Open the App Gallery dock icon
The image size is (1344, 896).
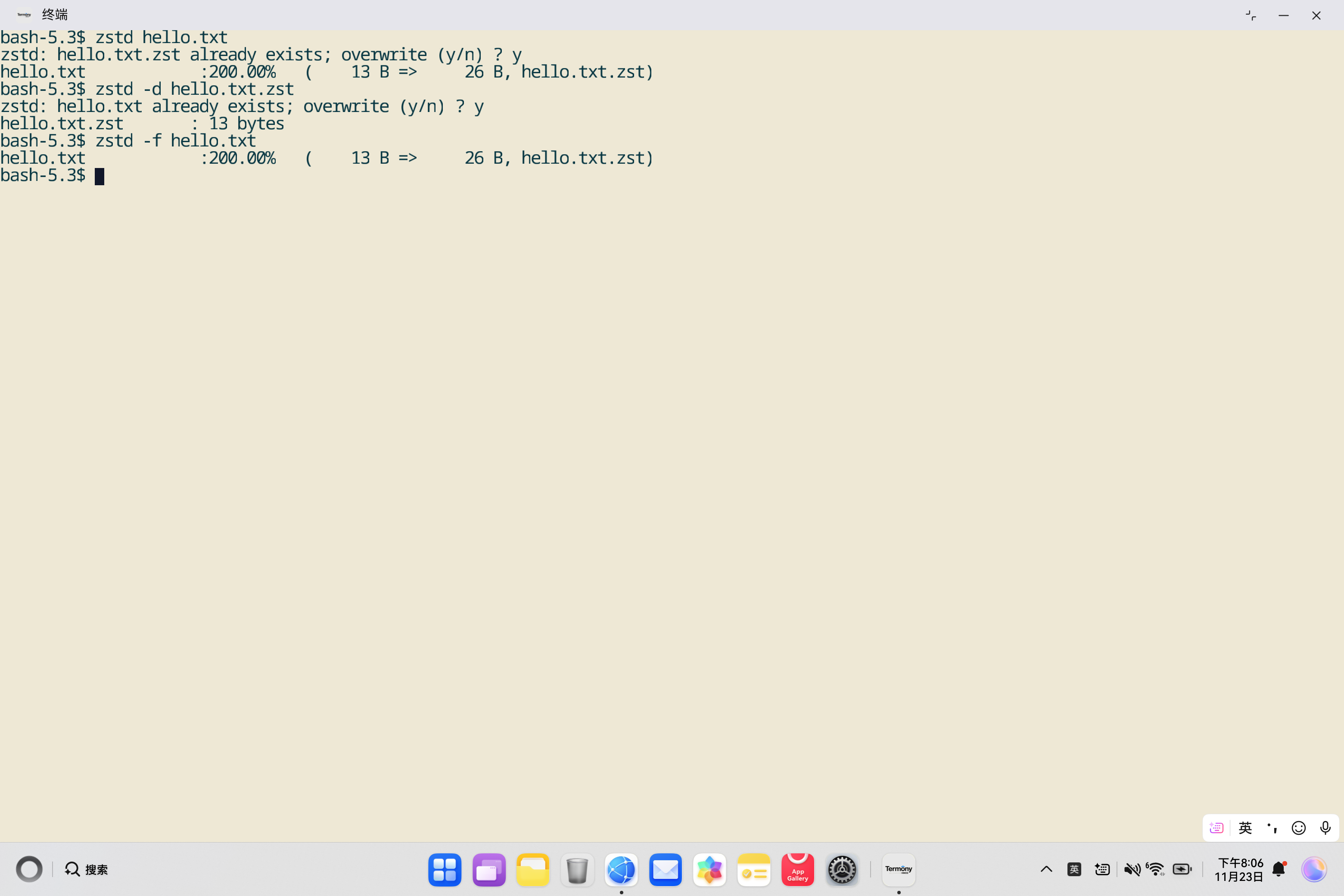pos(797,870)
